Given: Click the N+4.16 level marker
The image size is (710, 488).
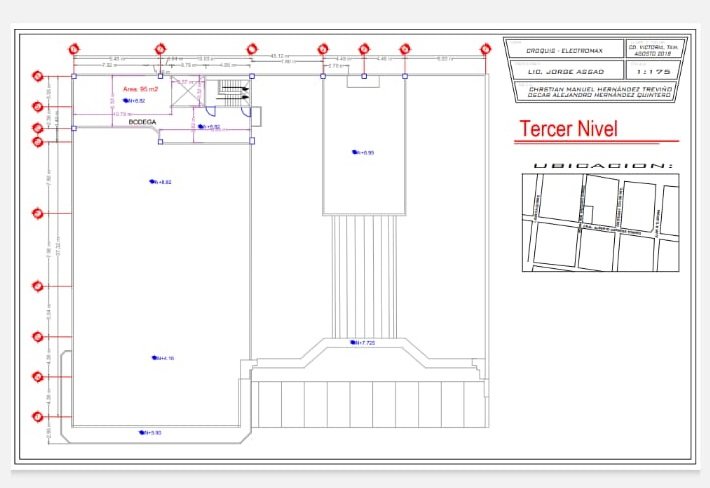Looking at the screenshot, I should click(162, 357).
